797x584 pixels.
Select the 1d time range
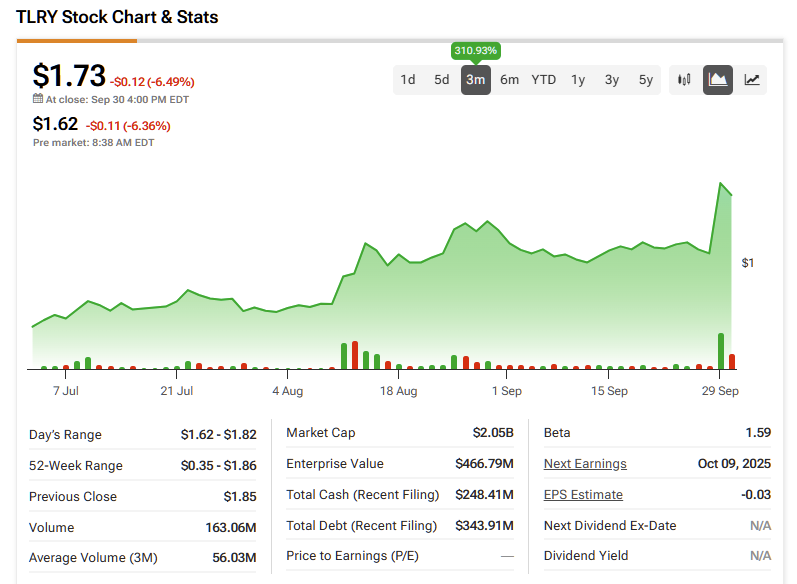[408, 80]
